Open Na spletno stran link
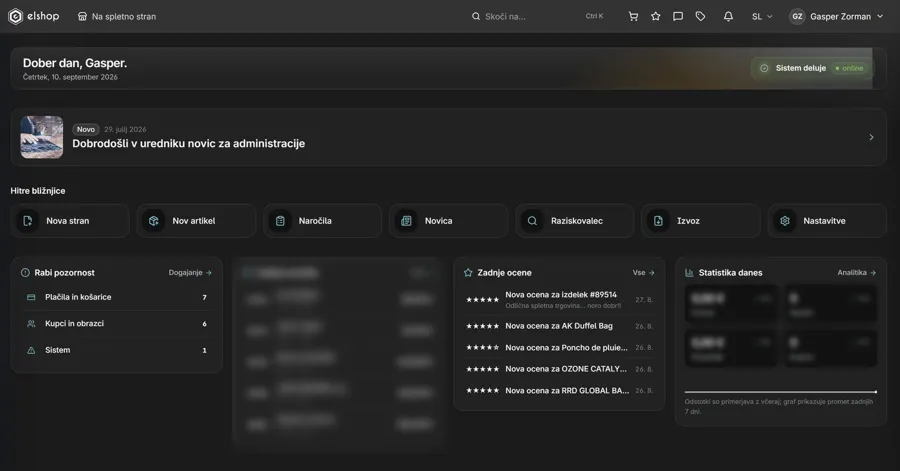The width and height of the screenshot is (900, 471). click(x=117, y=17)
